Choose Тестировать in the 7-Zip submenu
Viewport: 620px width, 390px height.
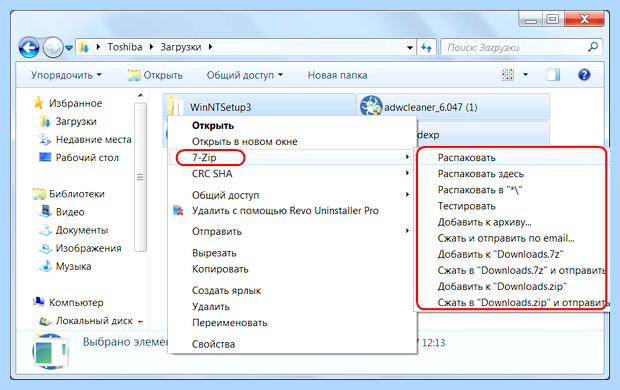tap(512, 206)
